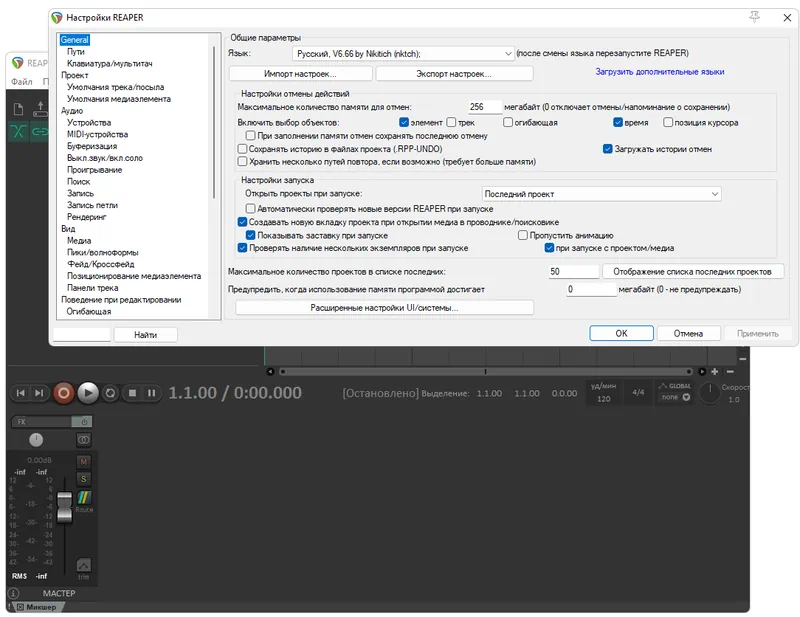Open the global automation override menu

(x=674, y=391)
